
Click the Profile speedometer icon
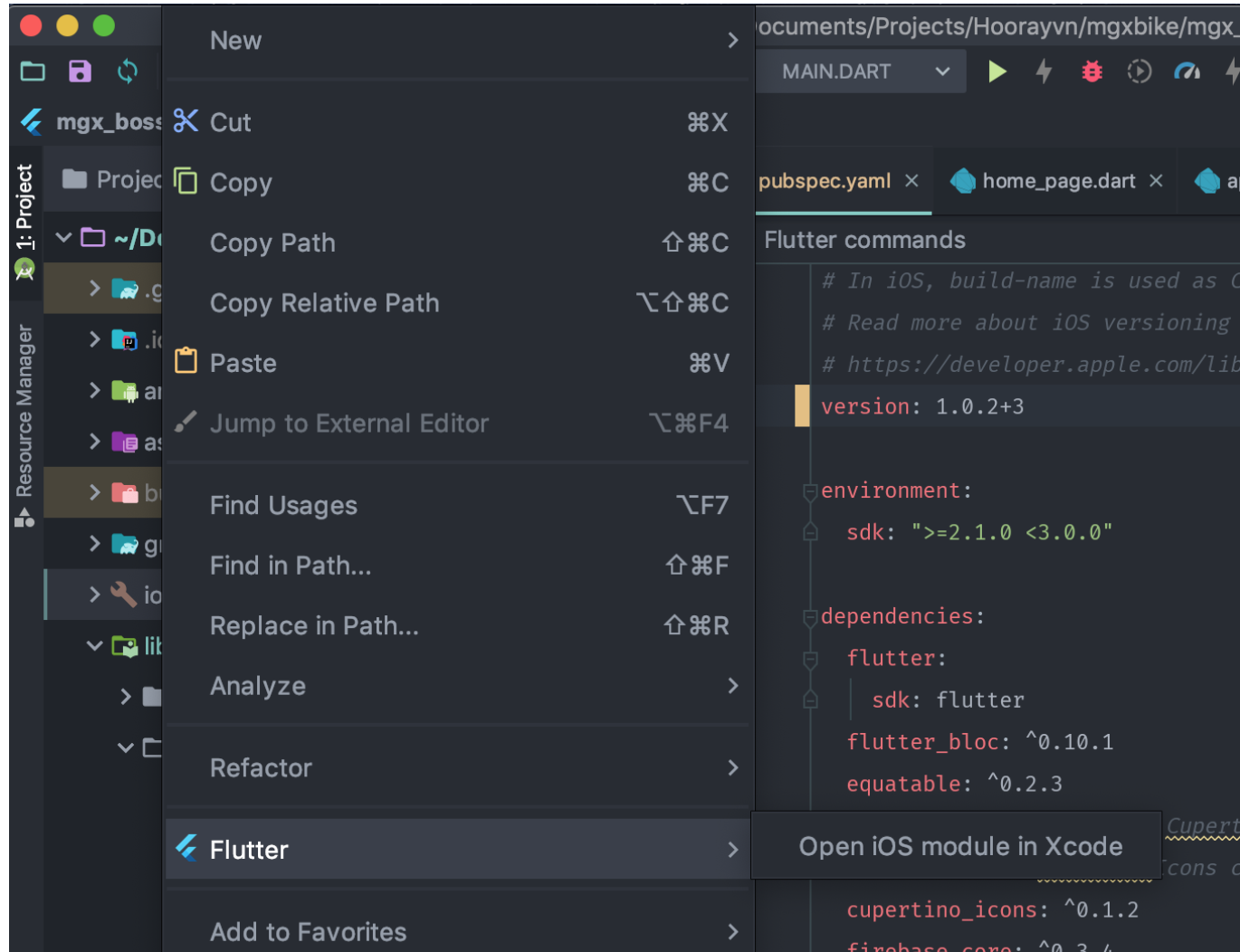1187,71
